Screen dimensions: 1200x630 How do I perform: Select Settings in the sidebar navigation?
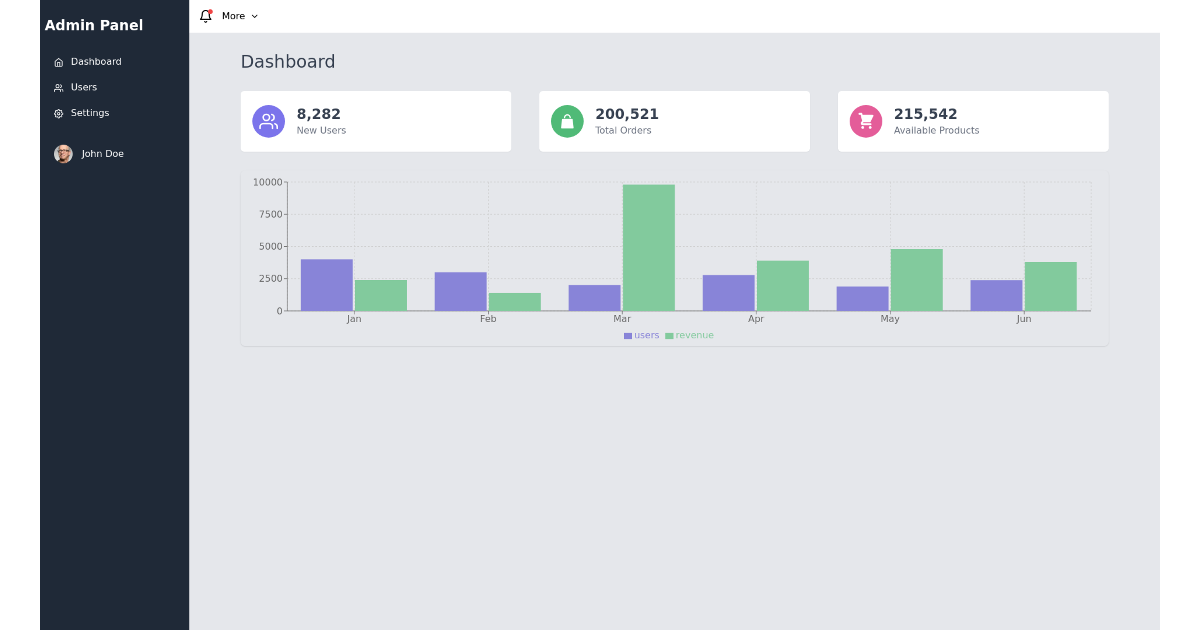point(90,113)
